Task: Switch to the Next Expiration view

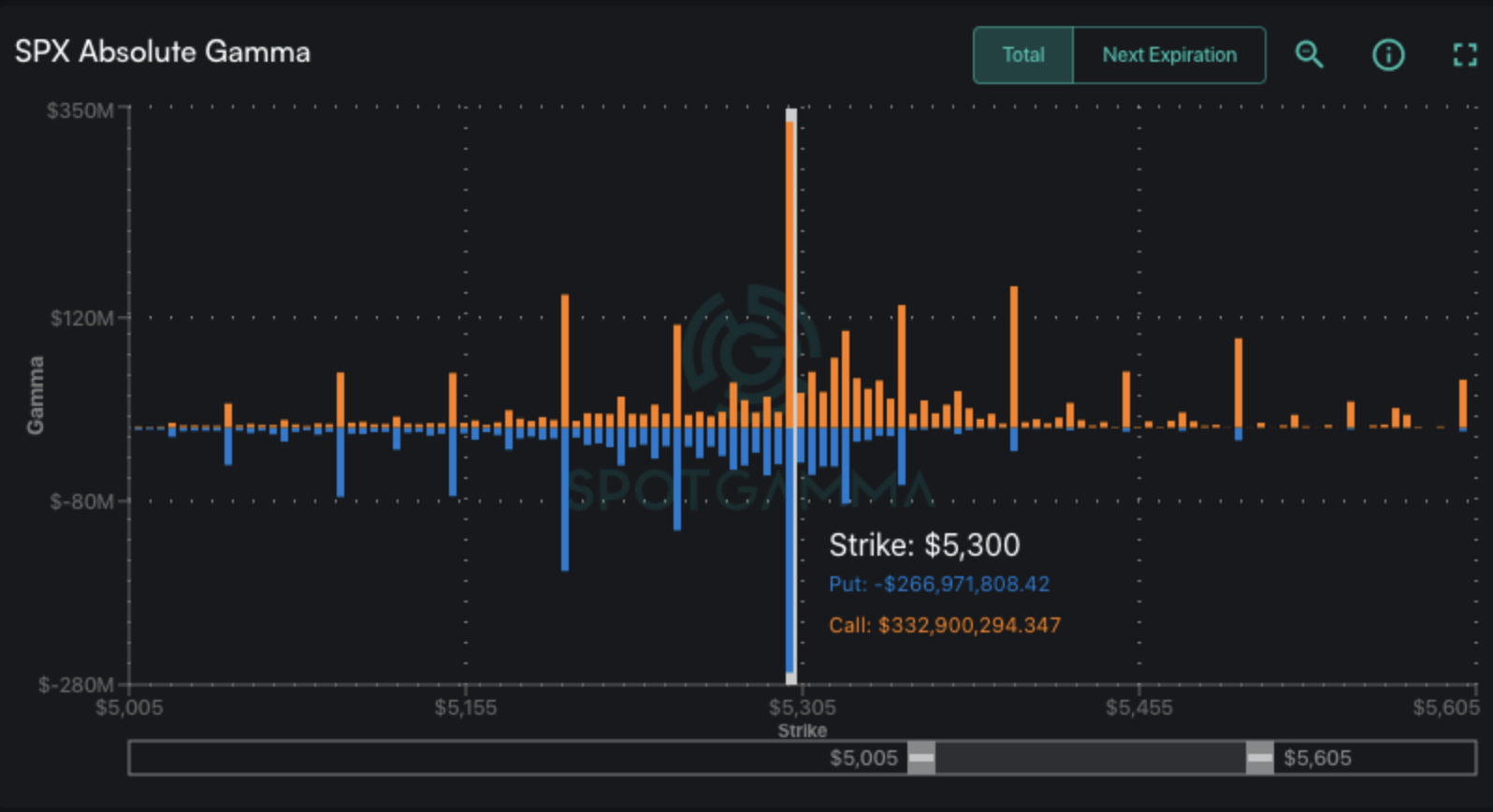Action: [x=1169, y=55]
